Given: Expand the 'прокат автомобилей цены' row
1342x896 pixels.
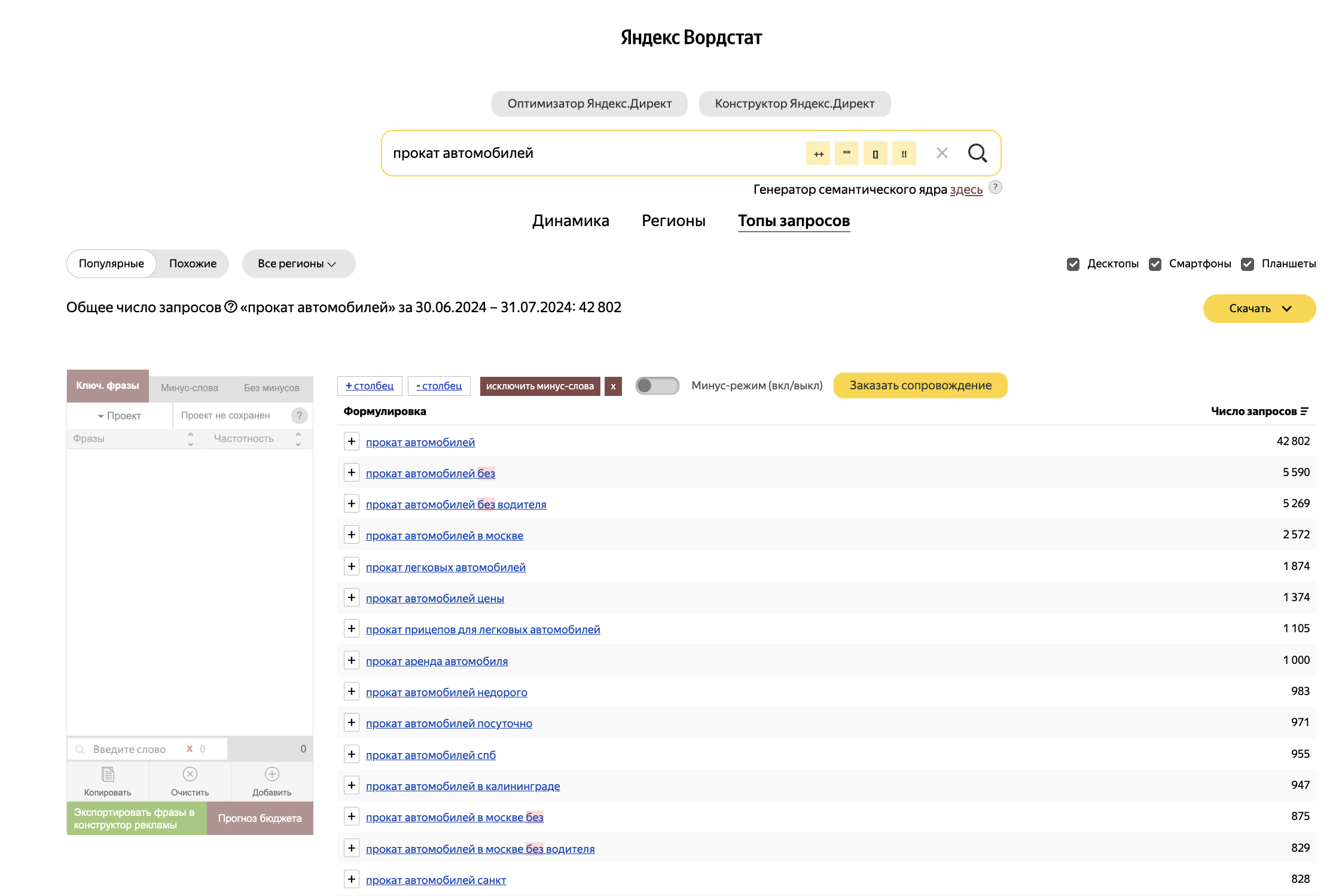Looking at the screenshot, I should point(352,598).
